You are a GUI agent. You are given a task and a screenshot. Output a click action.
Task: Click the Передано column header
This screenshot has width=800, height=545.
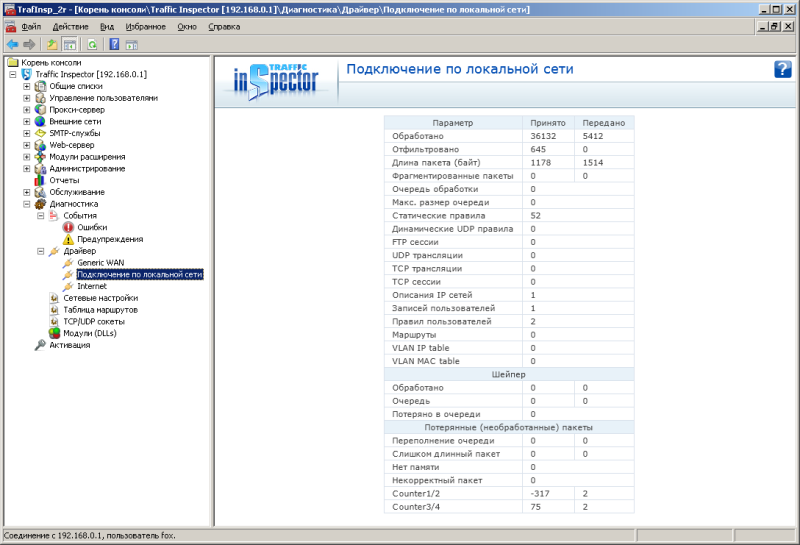604,122
